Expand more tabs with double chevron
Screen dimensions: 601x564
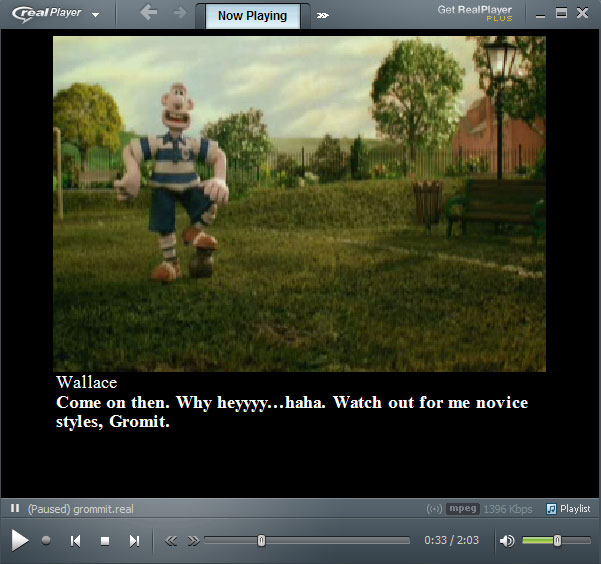[322, 16]
